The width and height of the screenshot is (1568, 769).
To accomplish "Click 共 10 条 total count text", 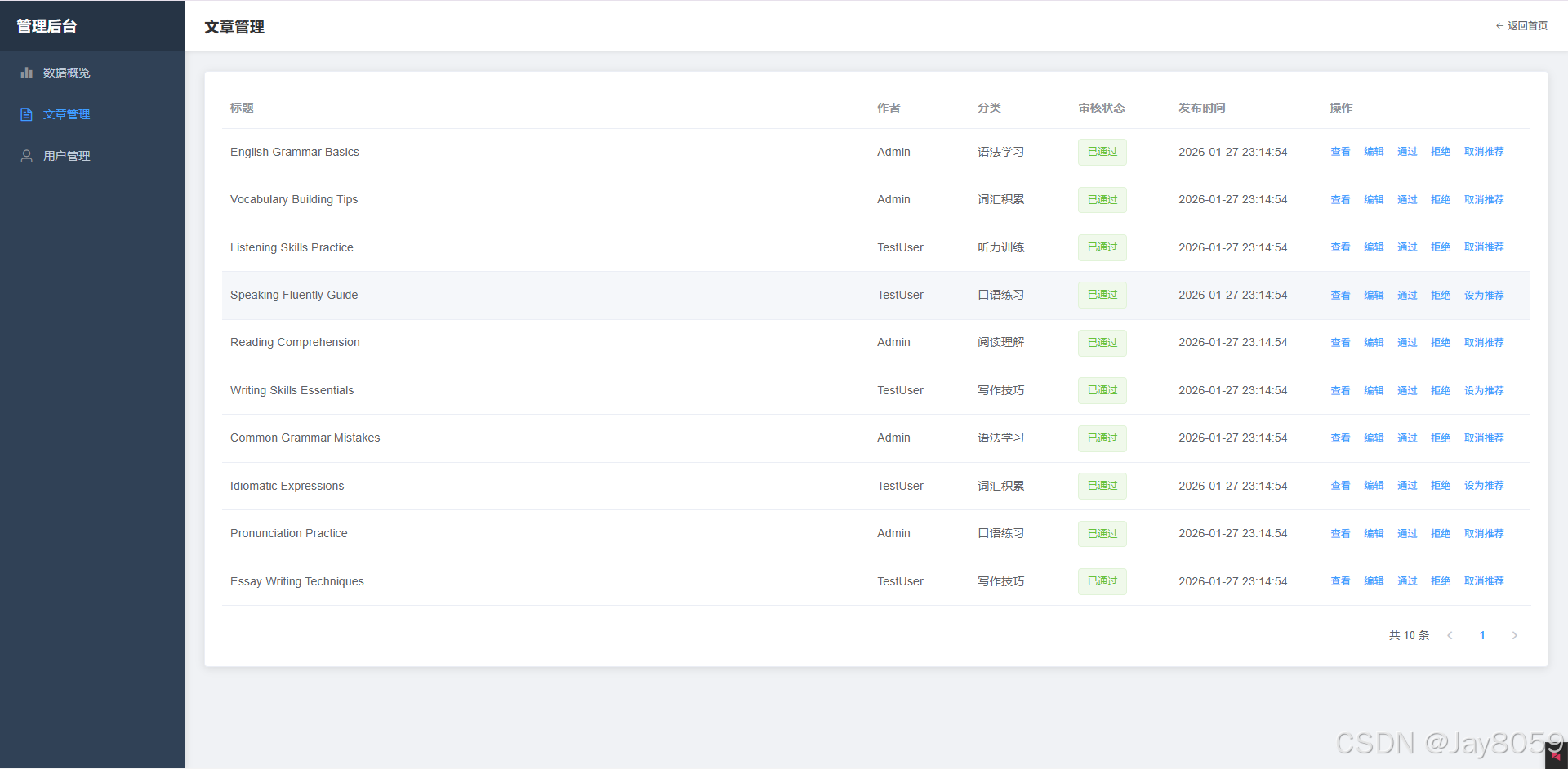I will click(x=1410, y=635).
